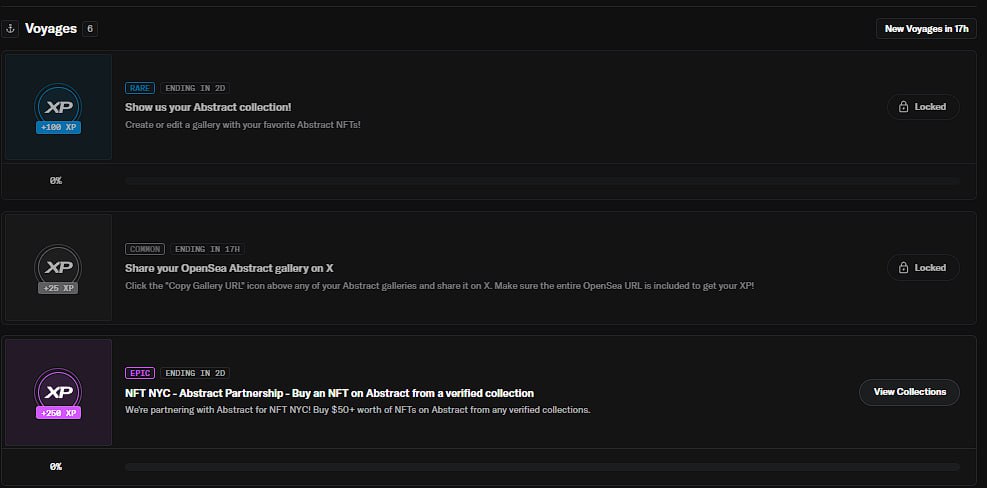Image resolution: width=987 pixels, height=488 pixels.
Task: Click the padlock icon on second Locked button
Action: coord(903,268)
